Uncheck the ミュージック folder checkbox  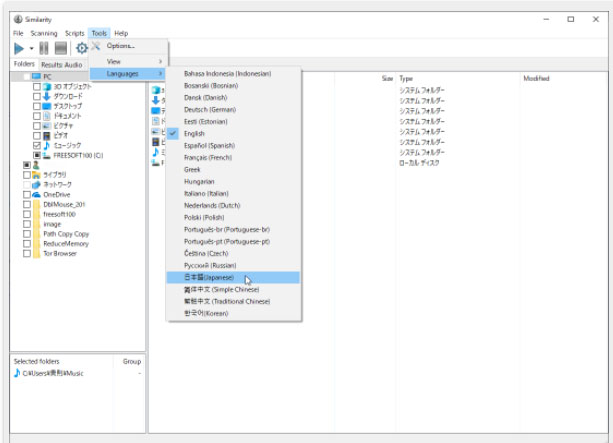(x=37, y=146)
